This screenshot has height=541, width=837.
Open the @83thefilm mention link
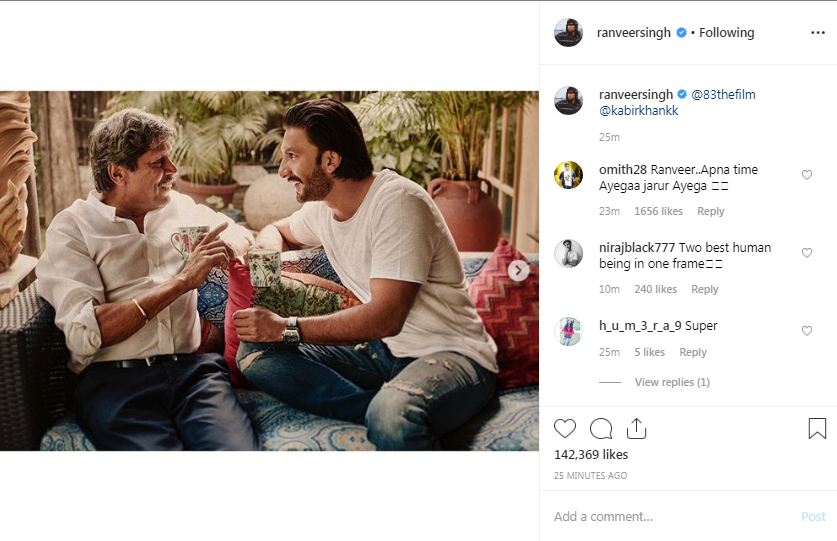[723, 95]
